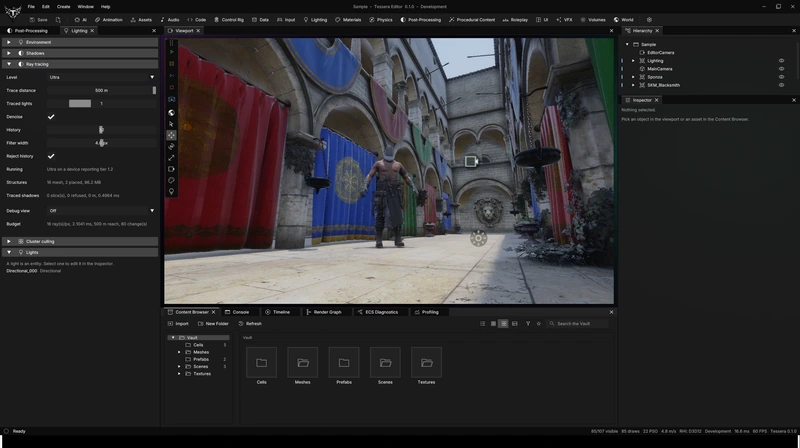Open the Procedural Content workspace
Viewport: 800px width, 448px height.
point(472,20)
